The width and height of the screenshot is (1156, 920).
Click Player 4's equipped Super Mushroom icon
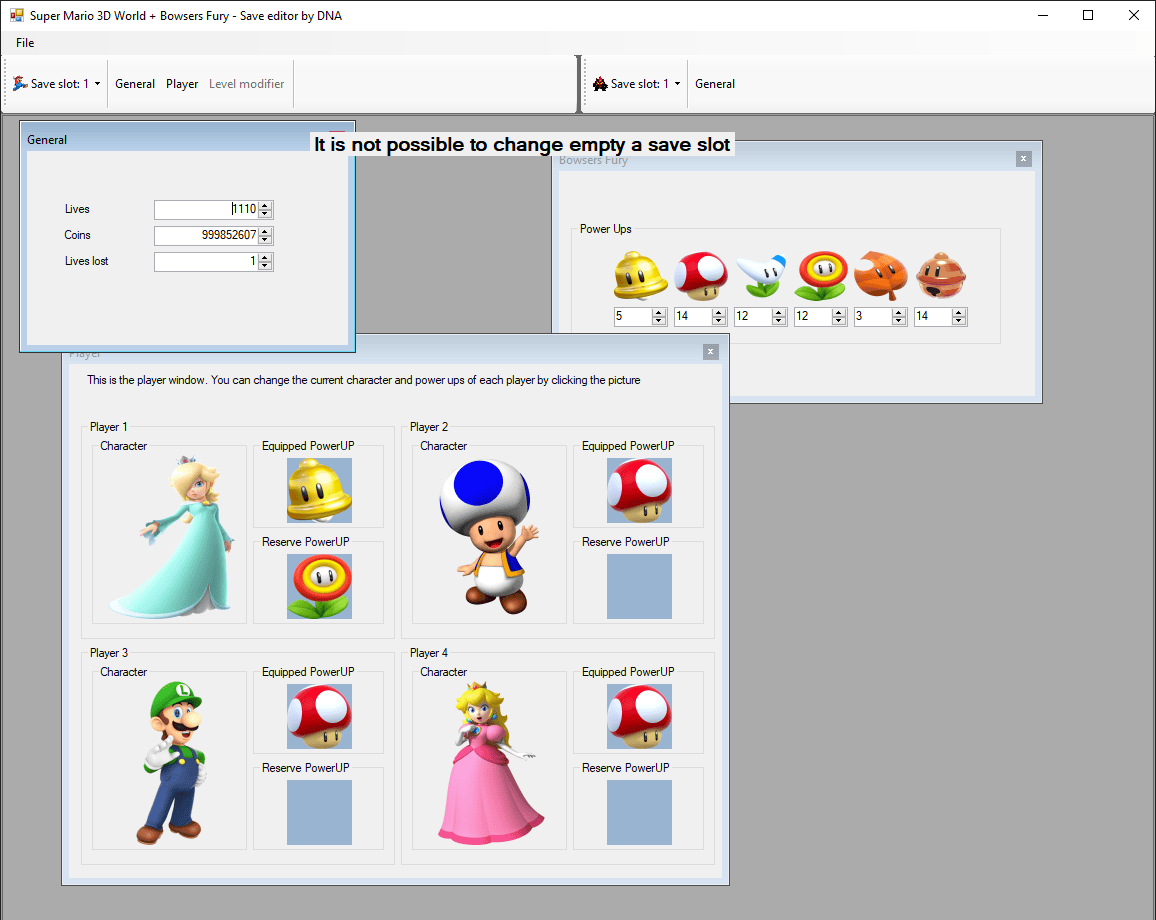click(639, 716)
